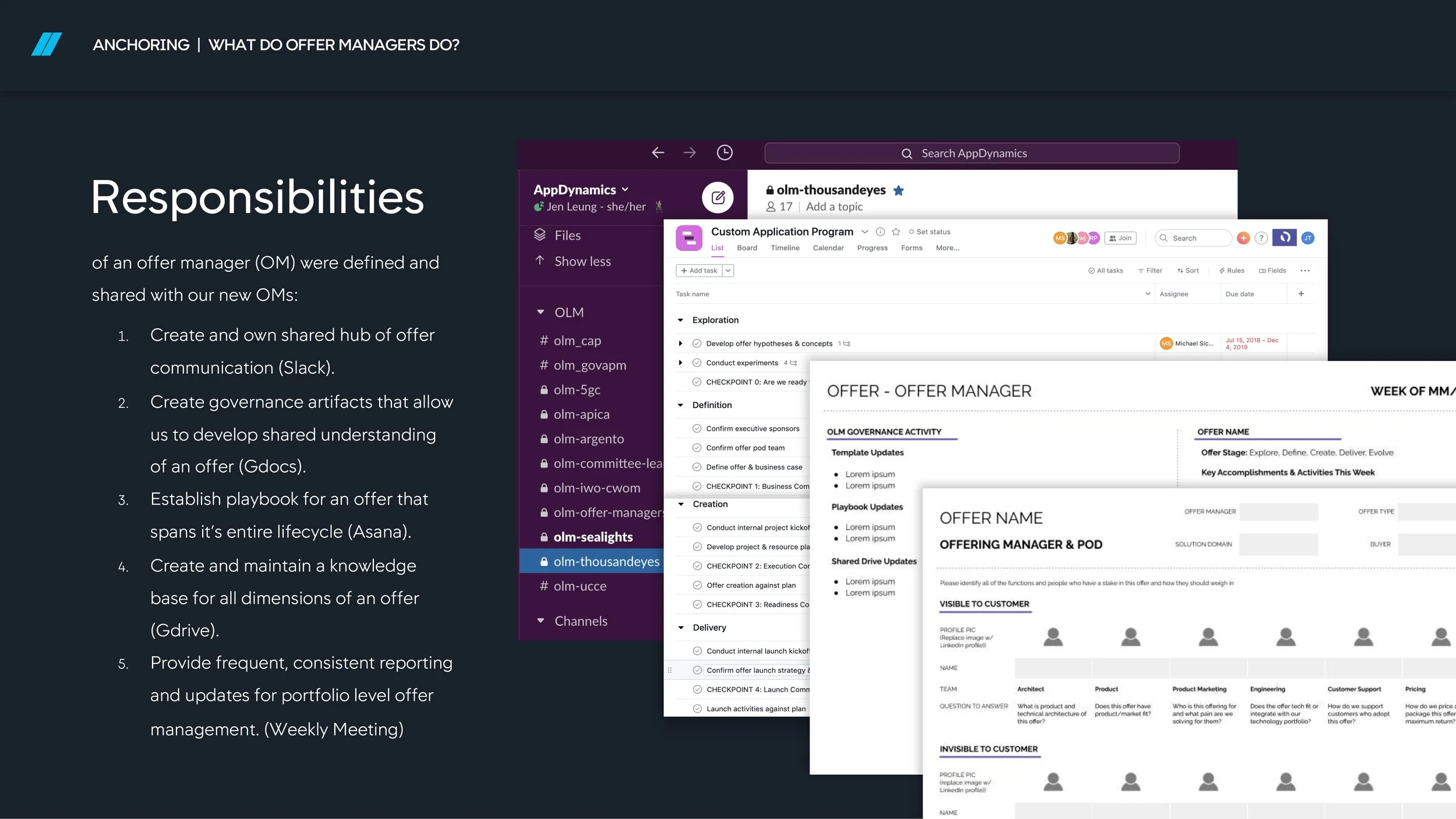Mark 'Confirm executive sponsors' task complete
The width and height of the screenshot is (1456, 819).
[x=697, y=428]
